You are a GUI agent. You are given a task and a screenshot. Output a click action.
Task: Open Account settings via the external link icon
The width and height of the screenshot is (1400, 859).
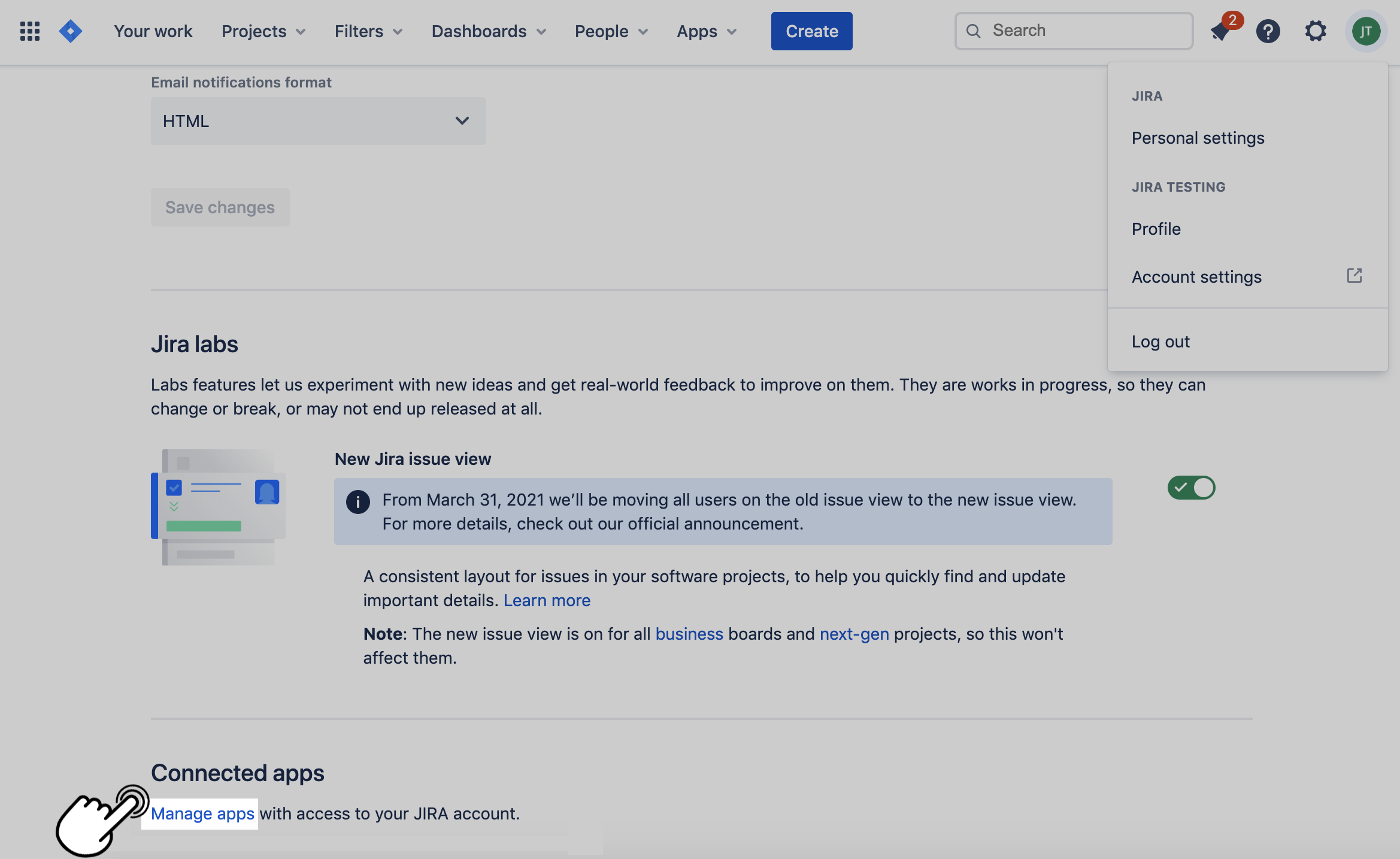(1354, 276)
